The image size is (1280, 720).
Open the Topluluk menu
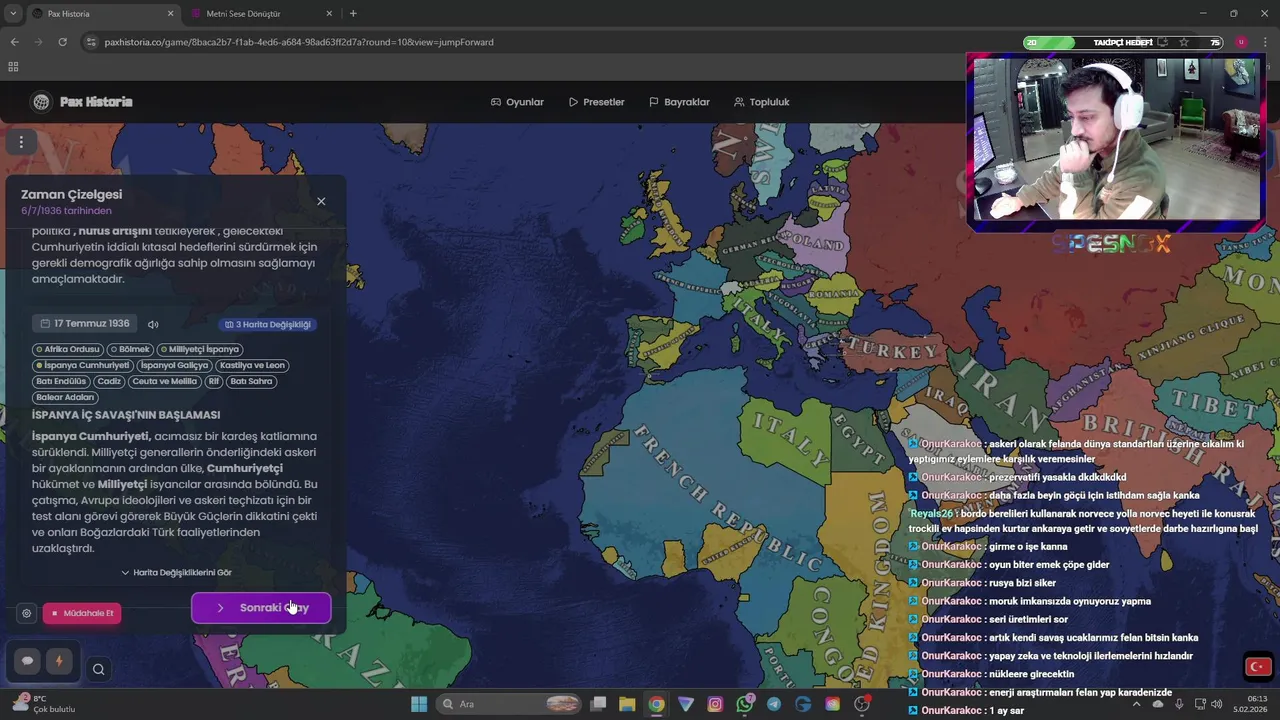click(762, 102)
